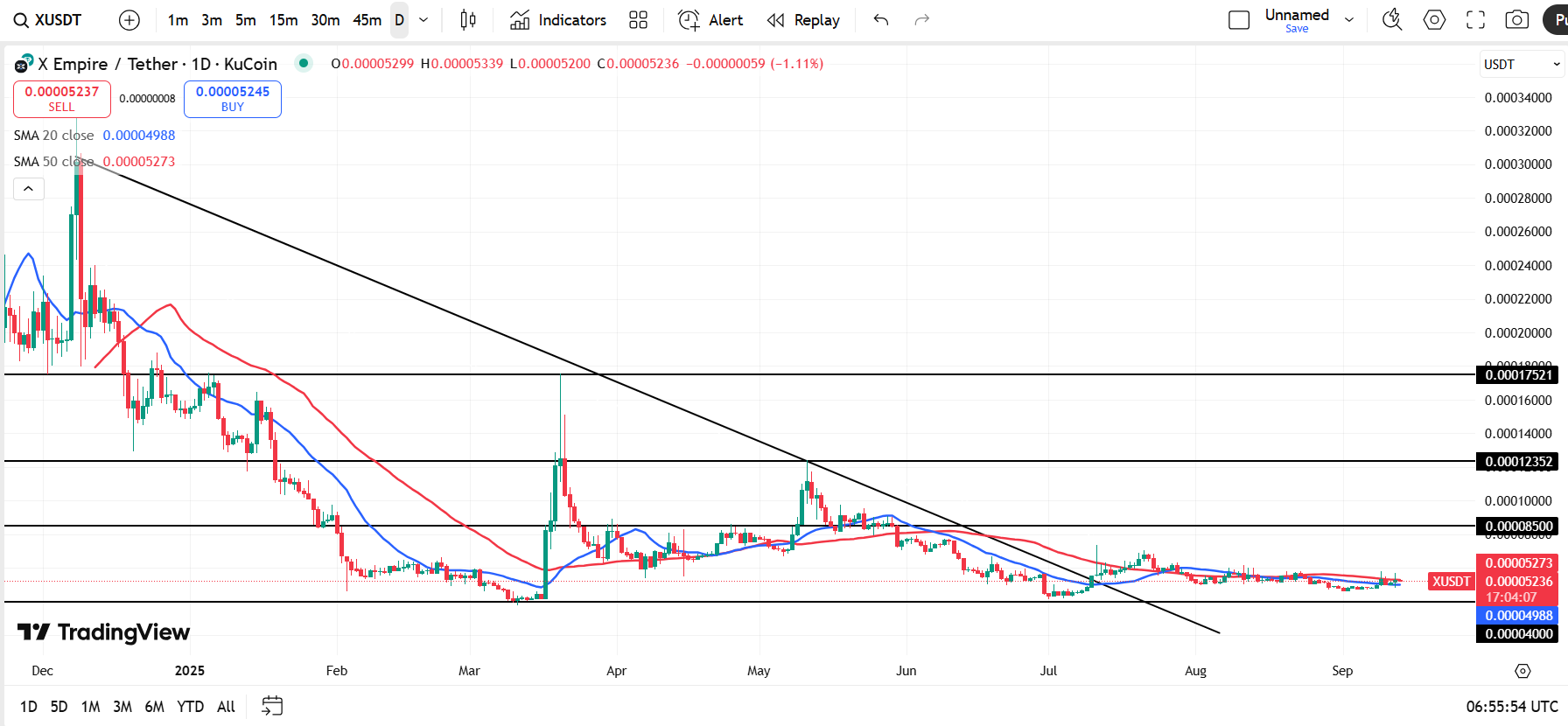
Task: Expand the Unnamed layout dropdown arrow
Action: pyautogui.click(x=1349, y=20)
